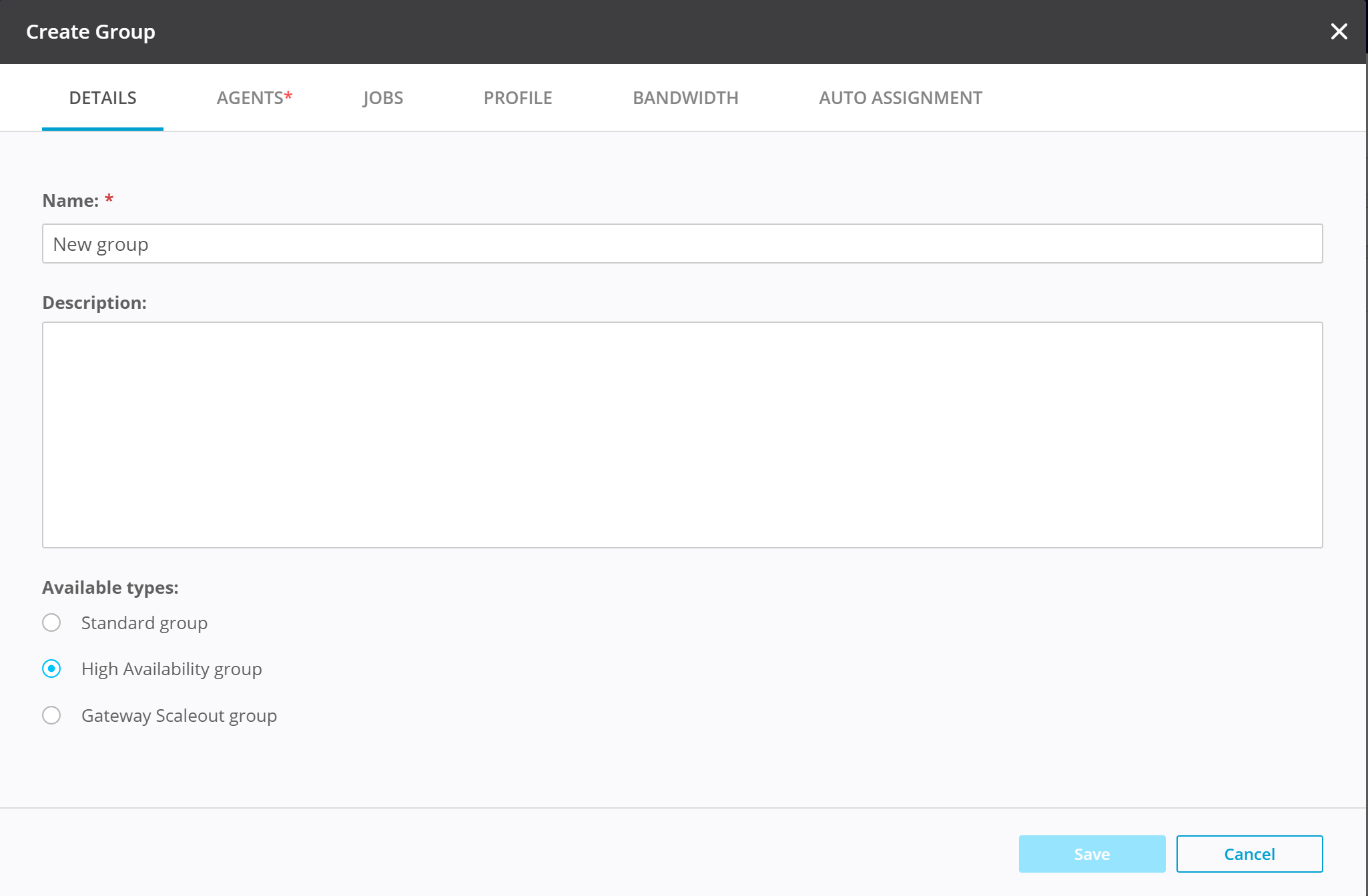Viewport: 1368px width, 896px height.
Task: Choose the High Availability group radio button
Action: [51, 669]
